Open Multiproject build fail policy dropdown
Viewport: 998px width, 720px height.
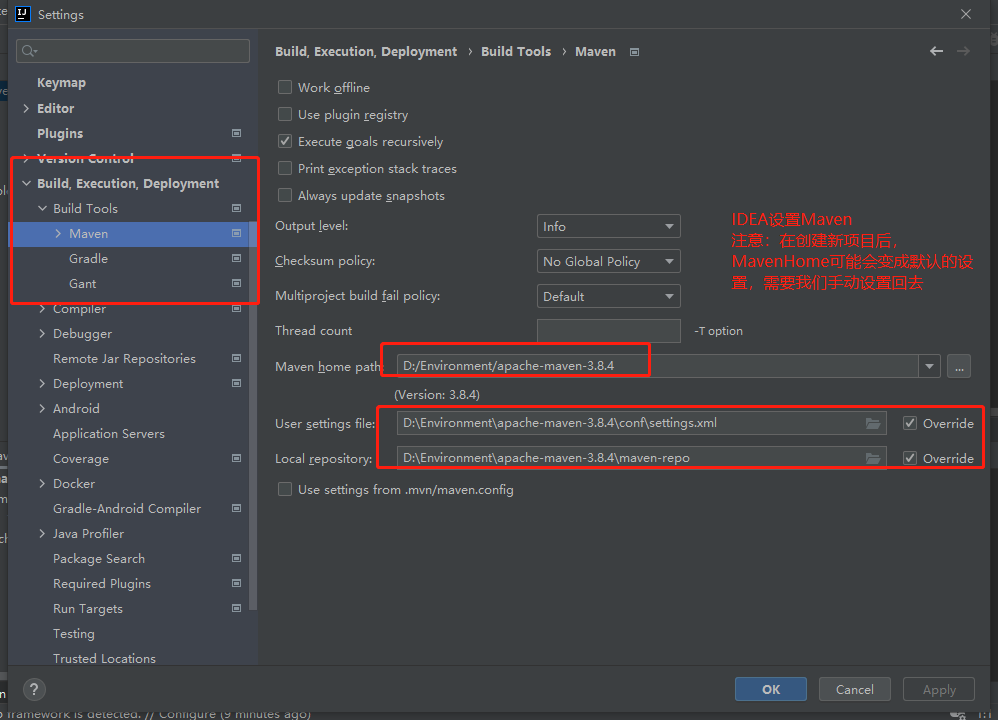pyautogui.click(x=608, y=297)
